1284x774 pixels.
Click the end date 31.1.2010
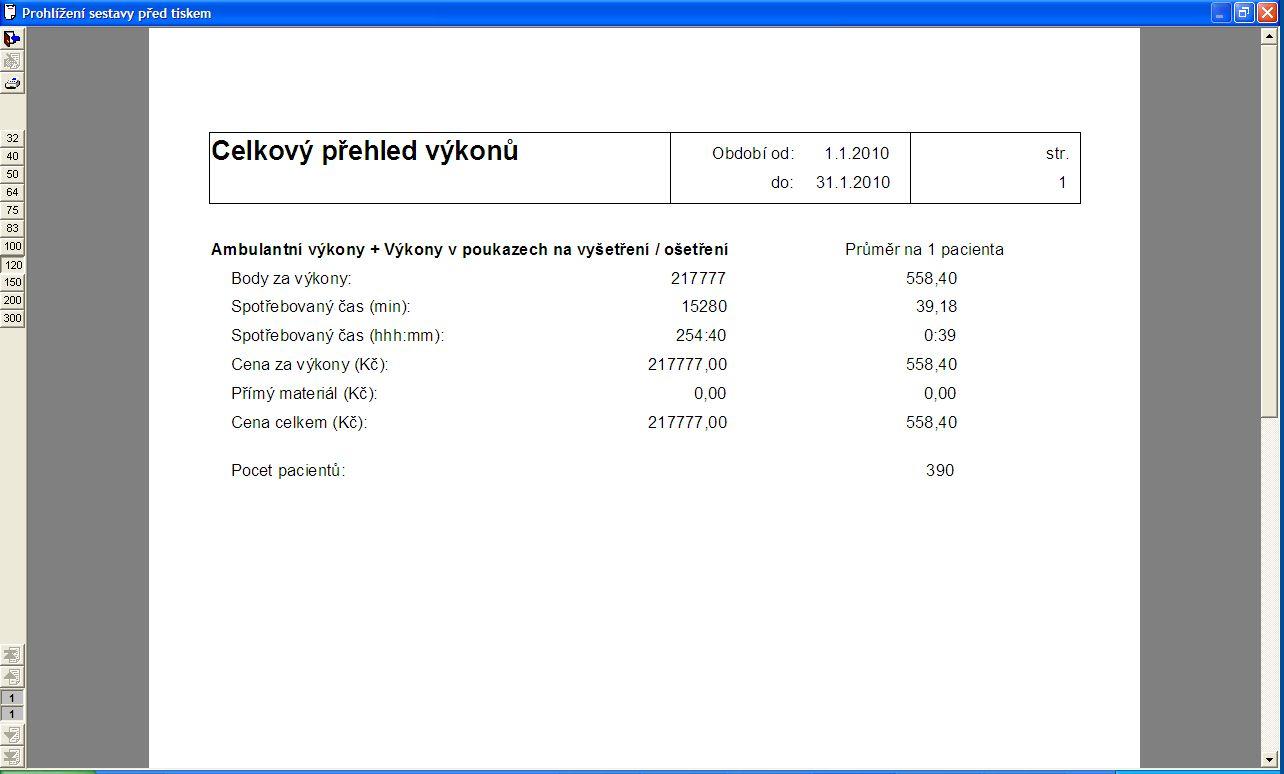coord(852,182)
